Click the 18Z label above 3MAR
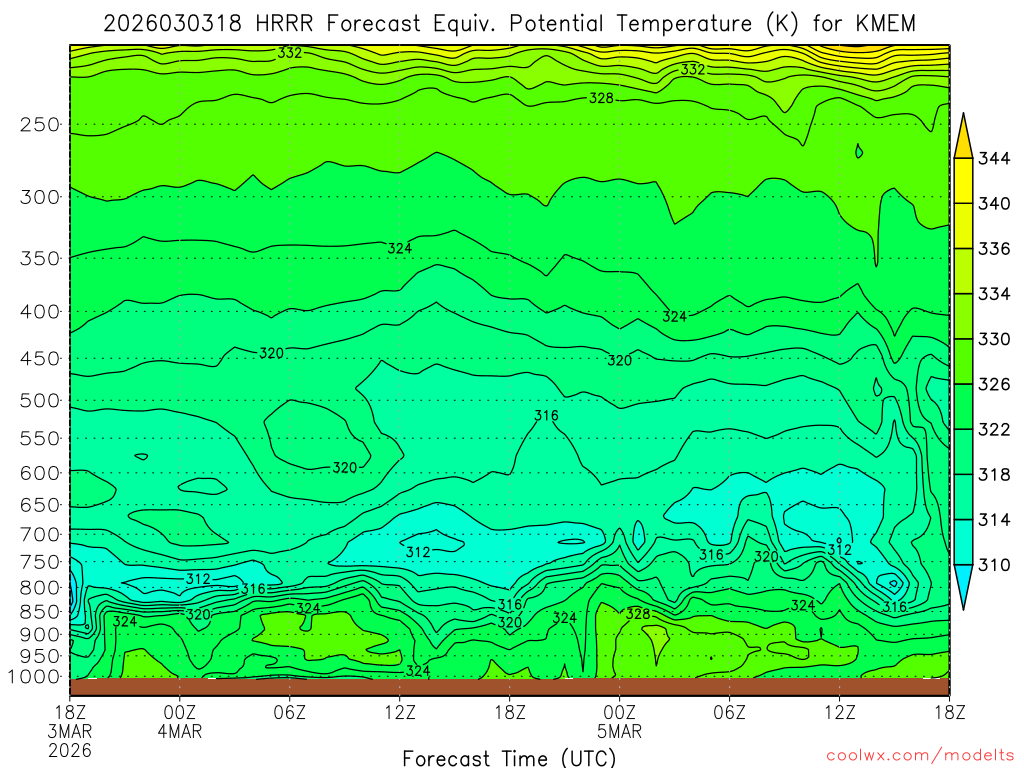 pos(70,712)
